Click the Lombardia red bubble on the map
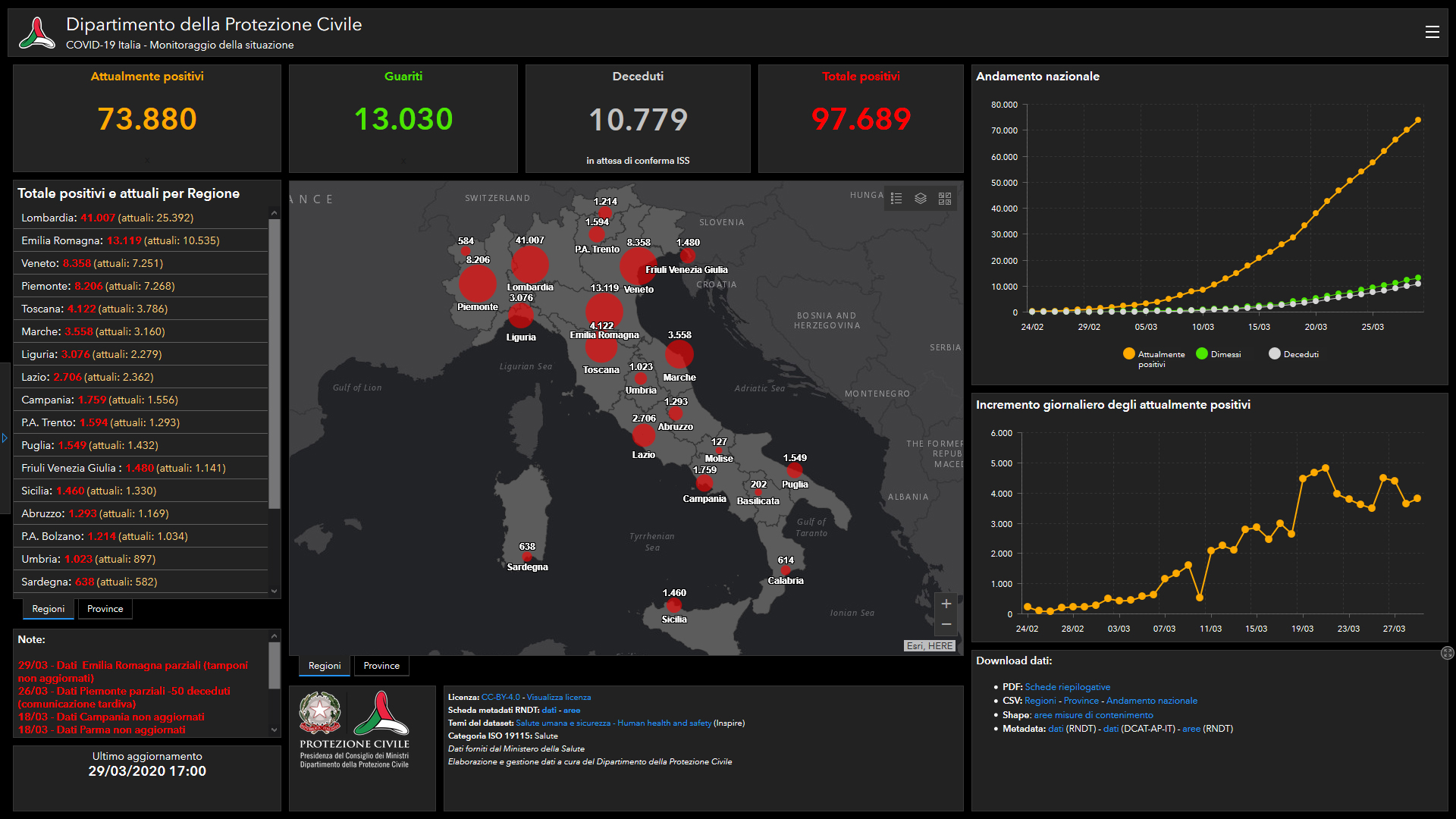 [529, 265]
